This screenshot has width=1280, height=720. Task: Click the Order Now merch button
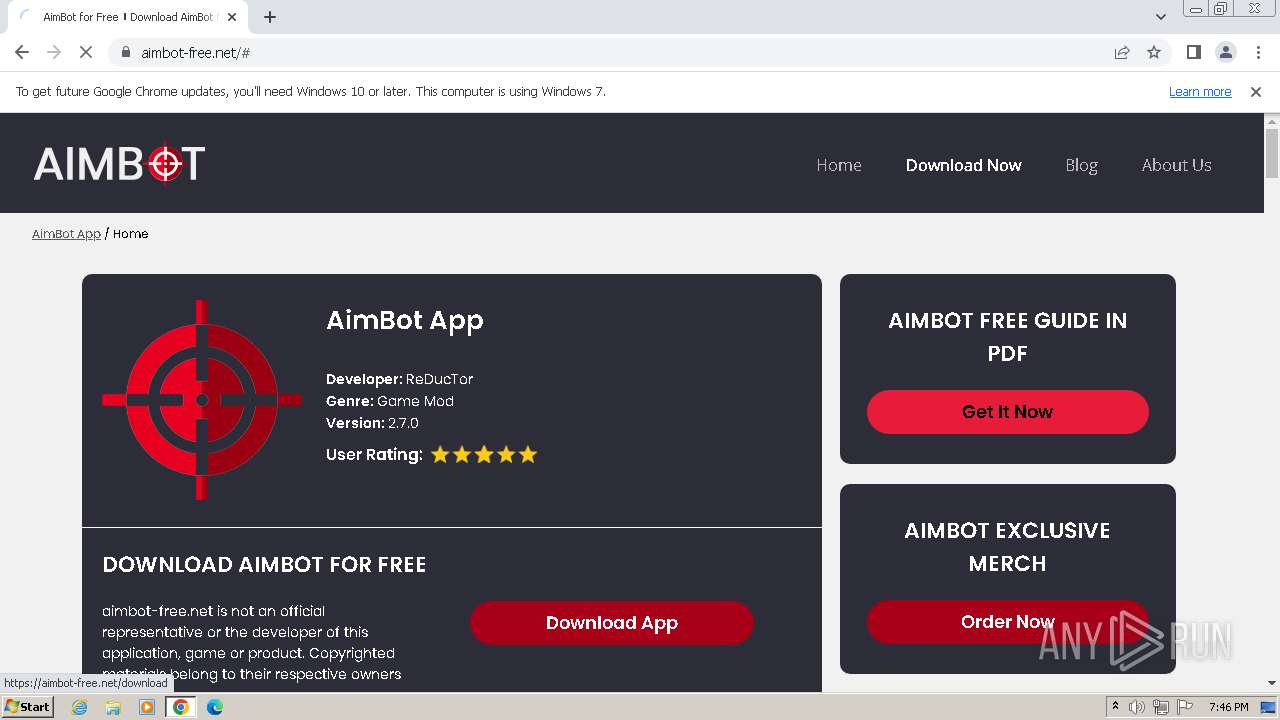coord(1007,621)
